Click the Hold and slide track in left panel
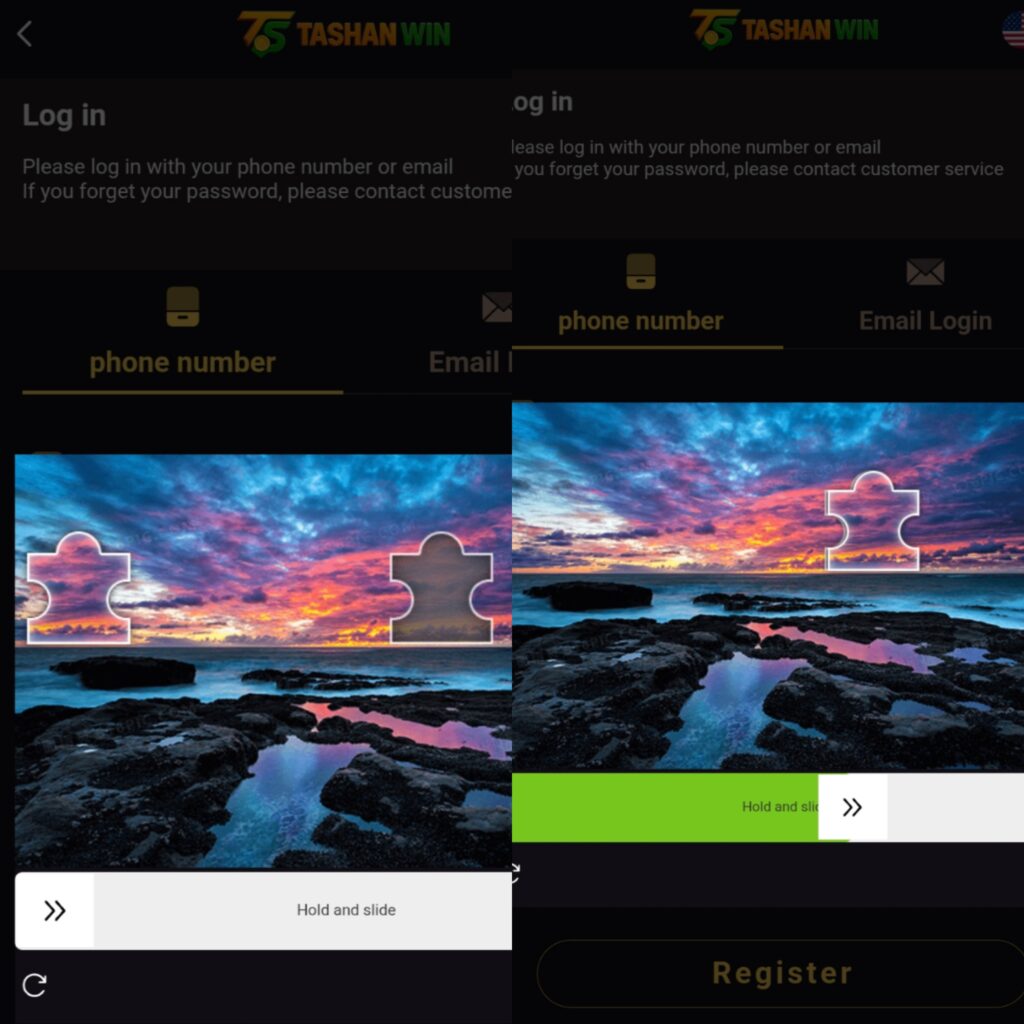Image resolution: width=1024 pixels, height=1024 pixels. coord(263,910)
